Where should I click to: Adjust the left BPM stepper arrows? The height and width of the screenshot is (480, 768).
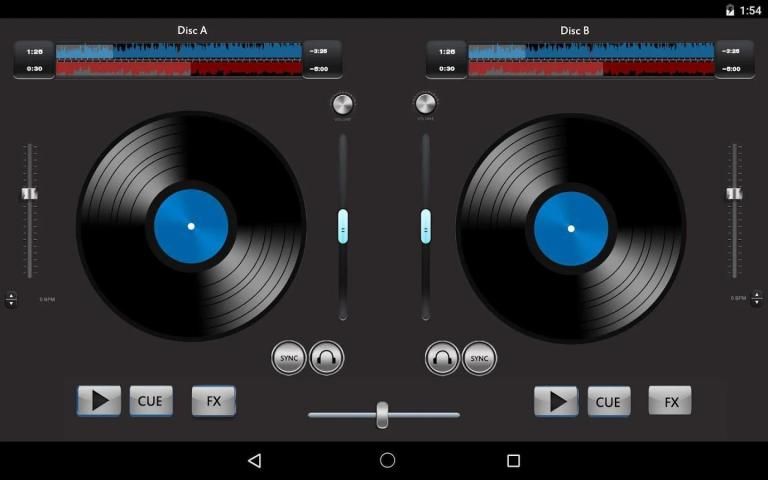click(11, 299)
